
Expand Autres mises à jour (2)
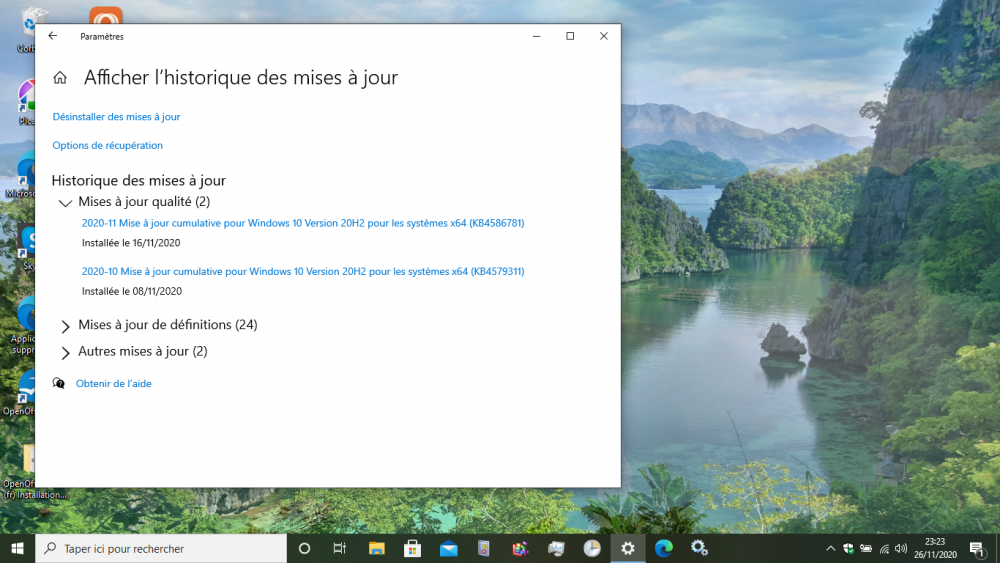66,352
